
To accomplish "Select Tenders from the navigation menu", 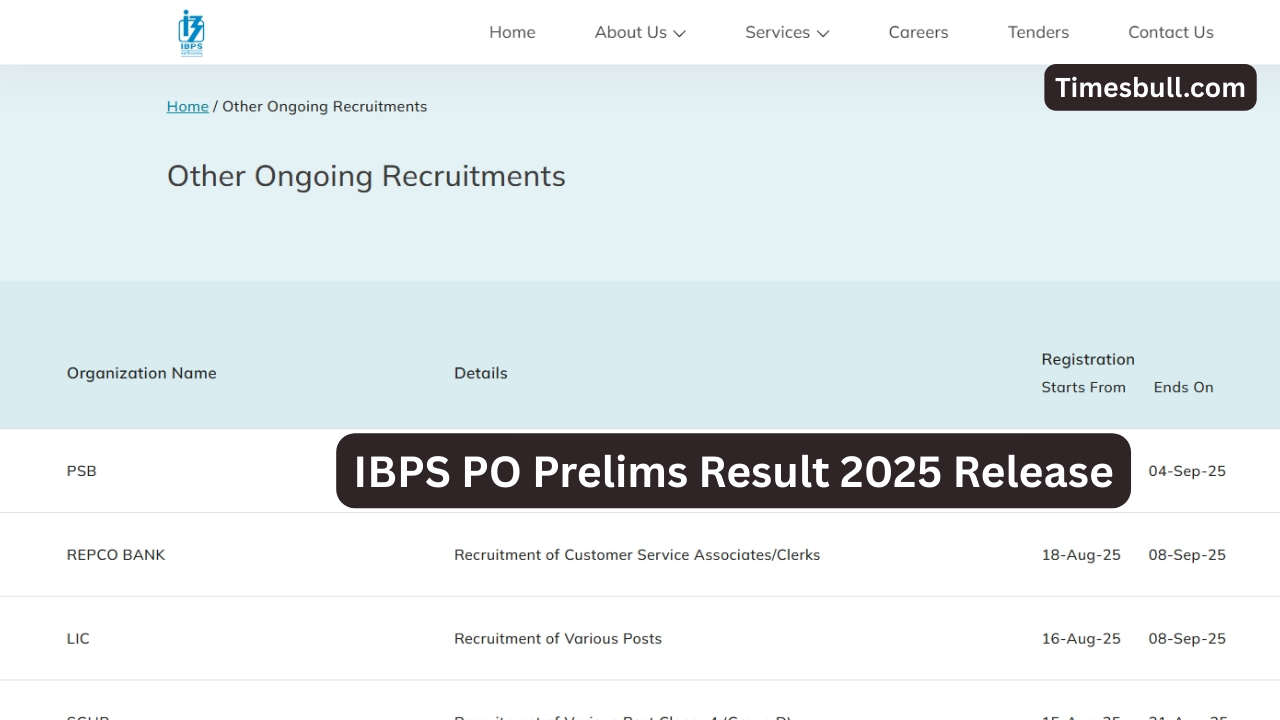I will coord(1038,32).
